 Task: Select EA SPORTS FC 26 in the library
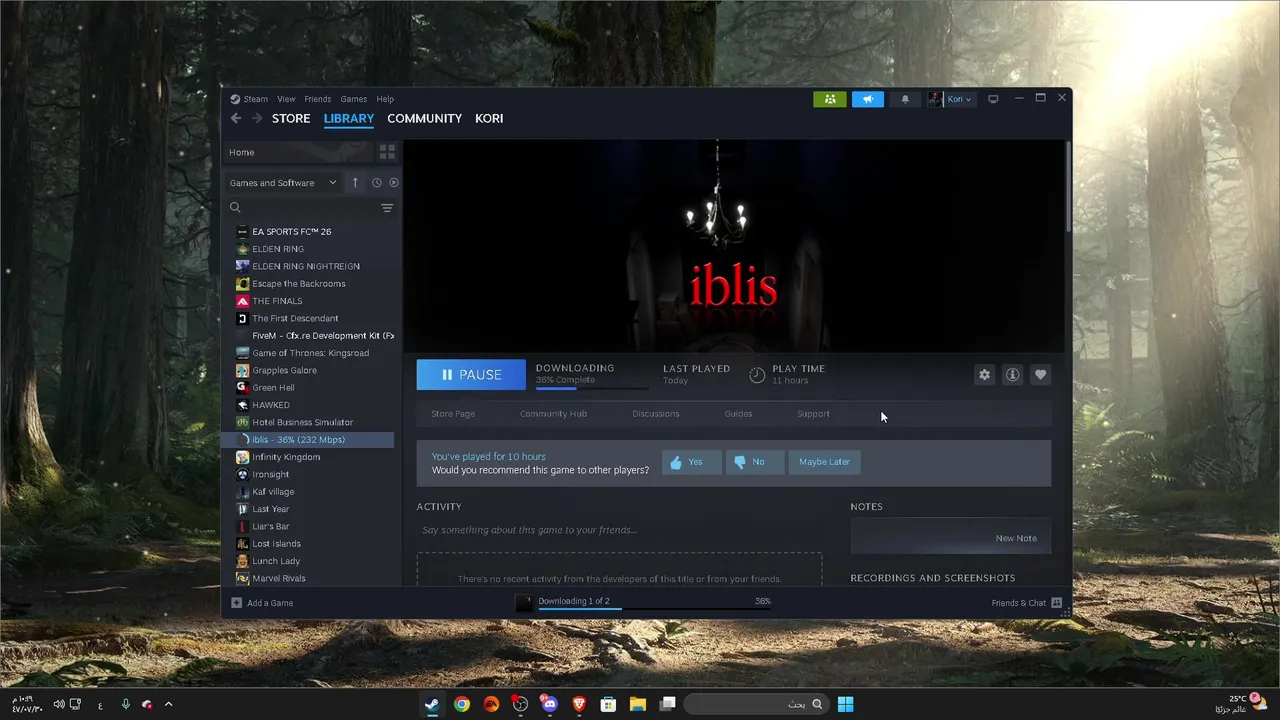(308, 231)
